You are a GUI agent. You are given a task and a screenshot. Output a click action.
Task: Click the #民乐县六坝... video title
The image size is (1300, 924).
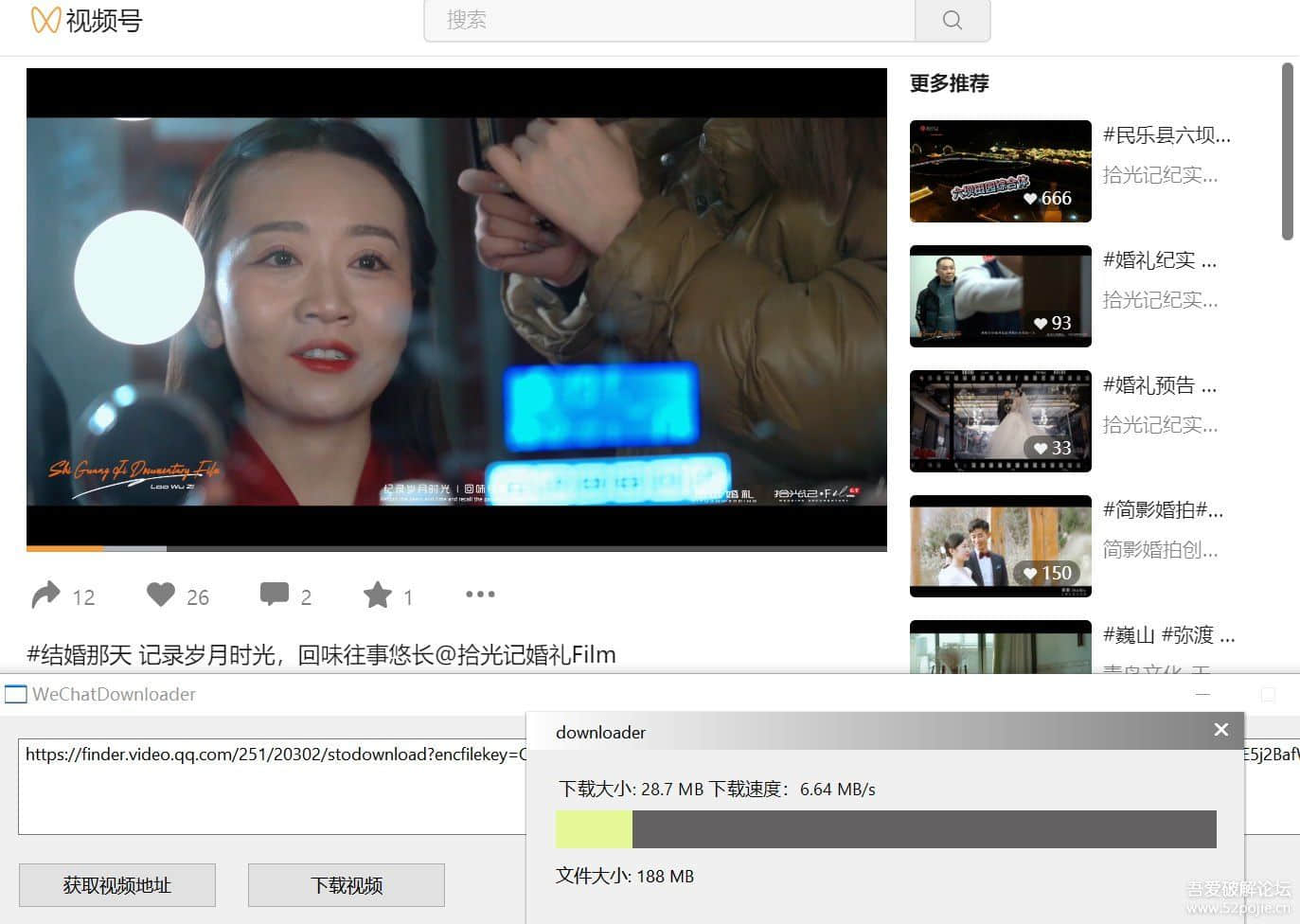pos(1166,135)
